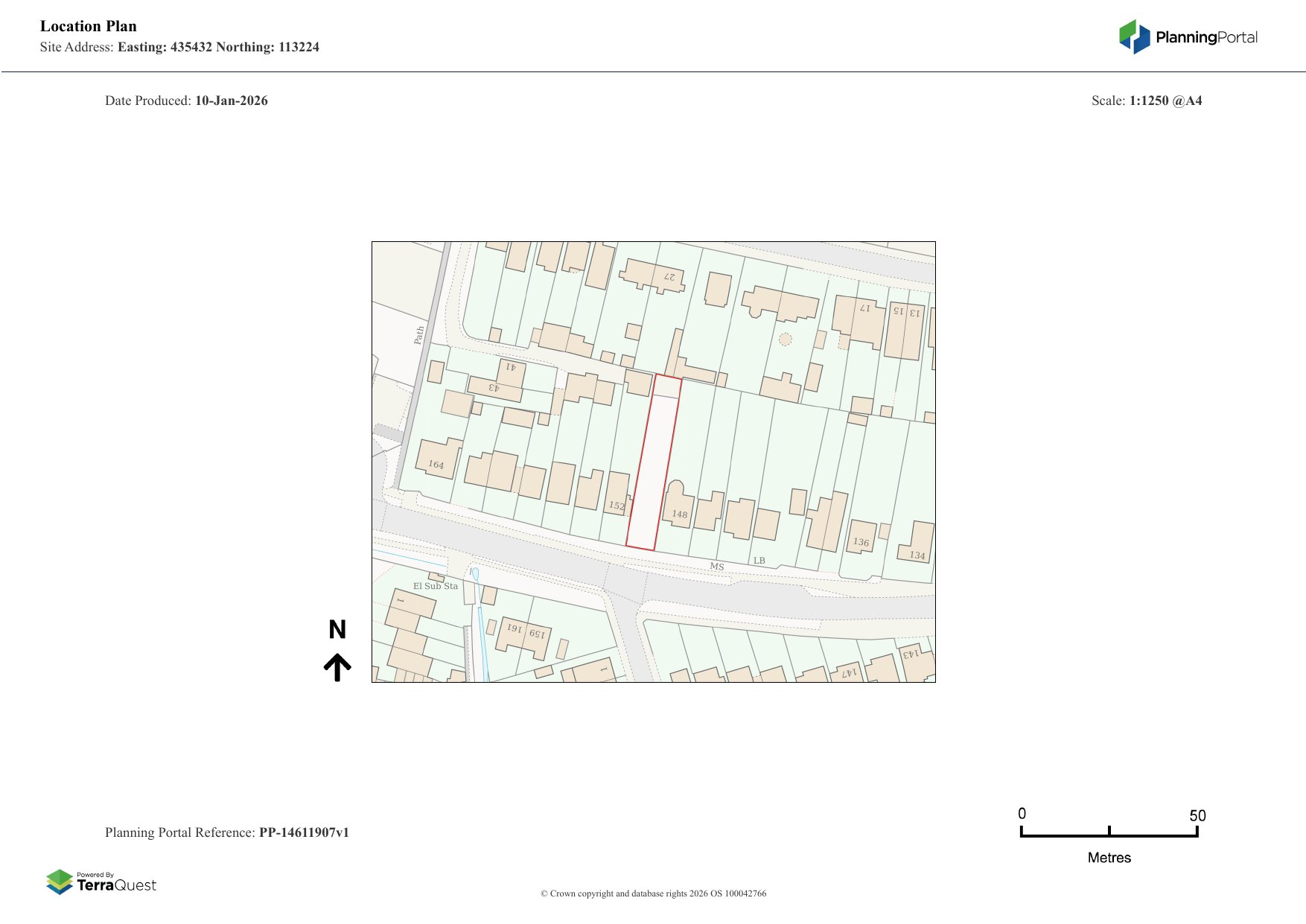Click the north arrow symbol
Image resolution: width=1306 pixels, height=924 pixels.
tap(337, 667)
